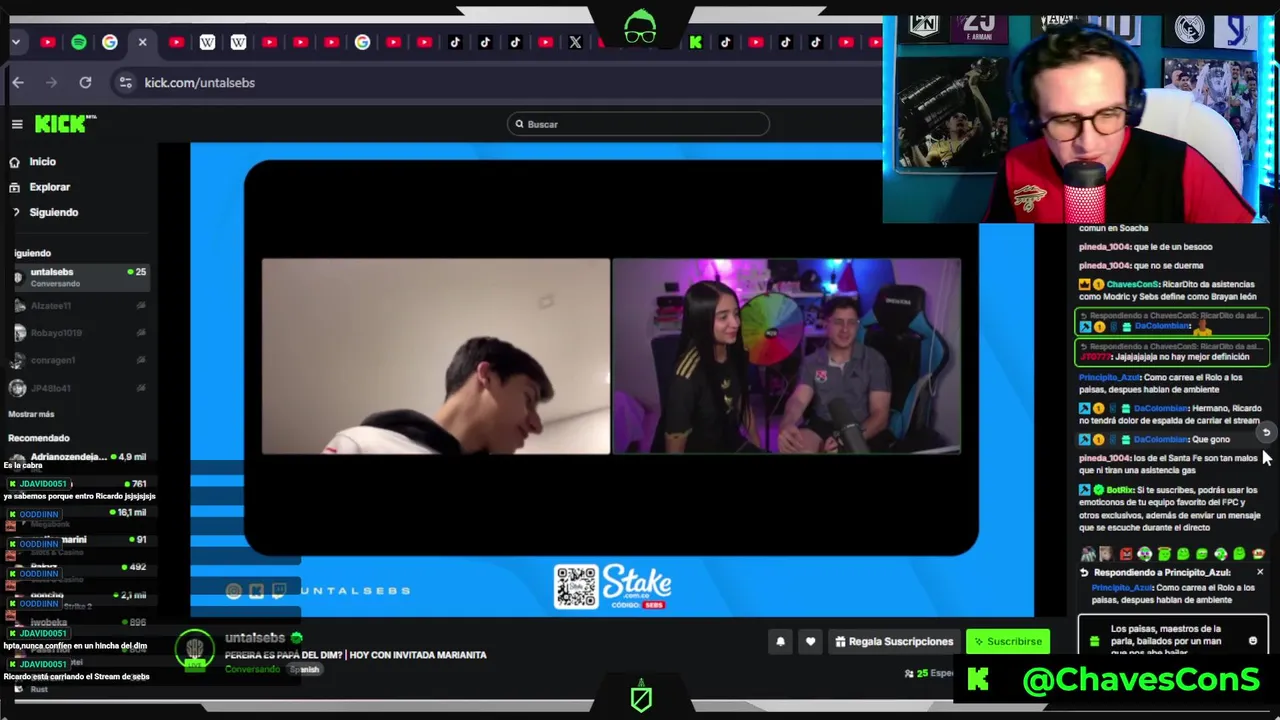Image resolution: width=1280 pixels, height=720 pixels.
Task: Switch to the green Kick browser tab
Action: coord(696,42)
